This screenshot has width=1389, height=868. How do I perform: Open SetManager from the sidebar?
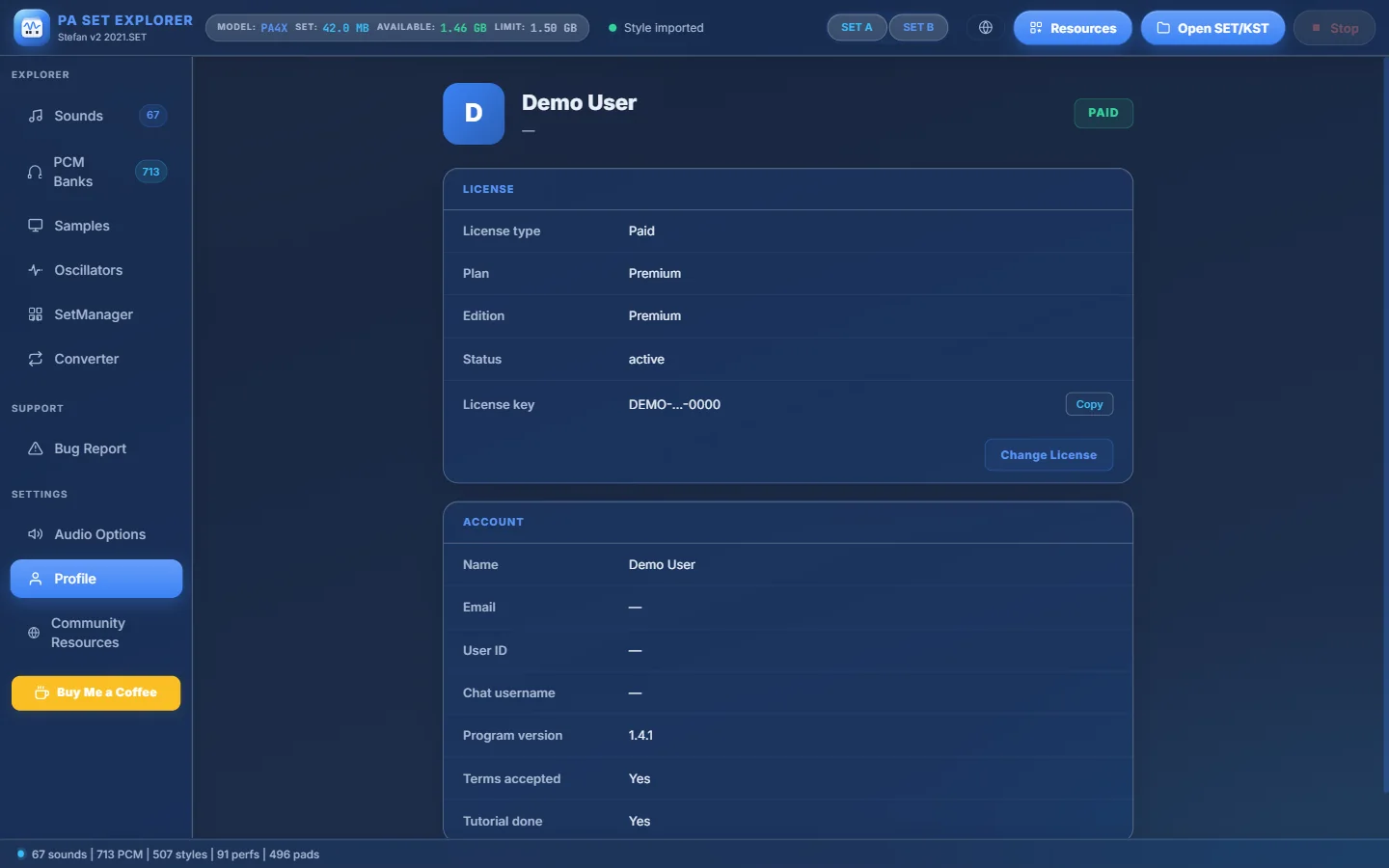click(x=96, y=314)
